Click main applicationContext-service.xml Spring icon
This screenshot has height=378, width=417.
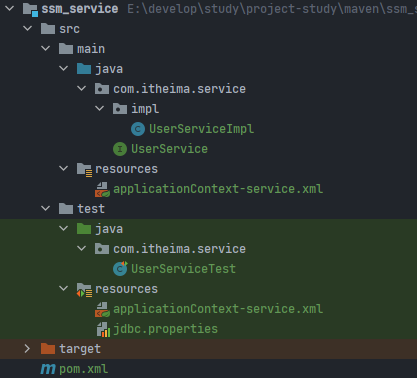point(102,189)
